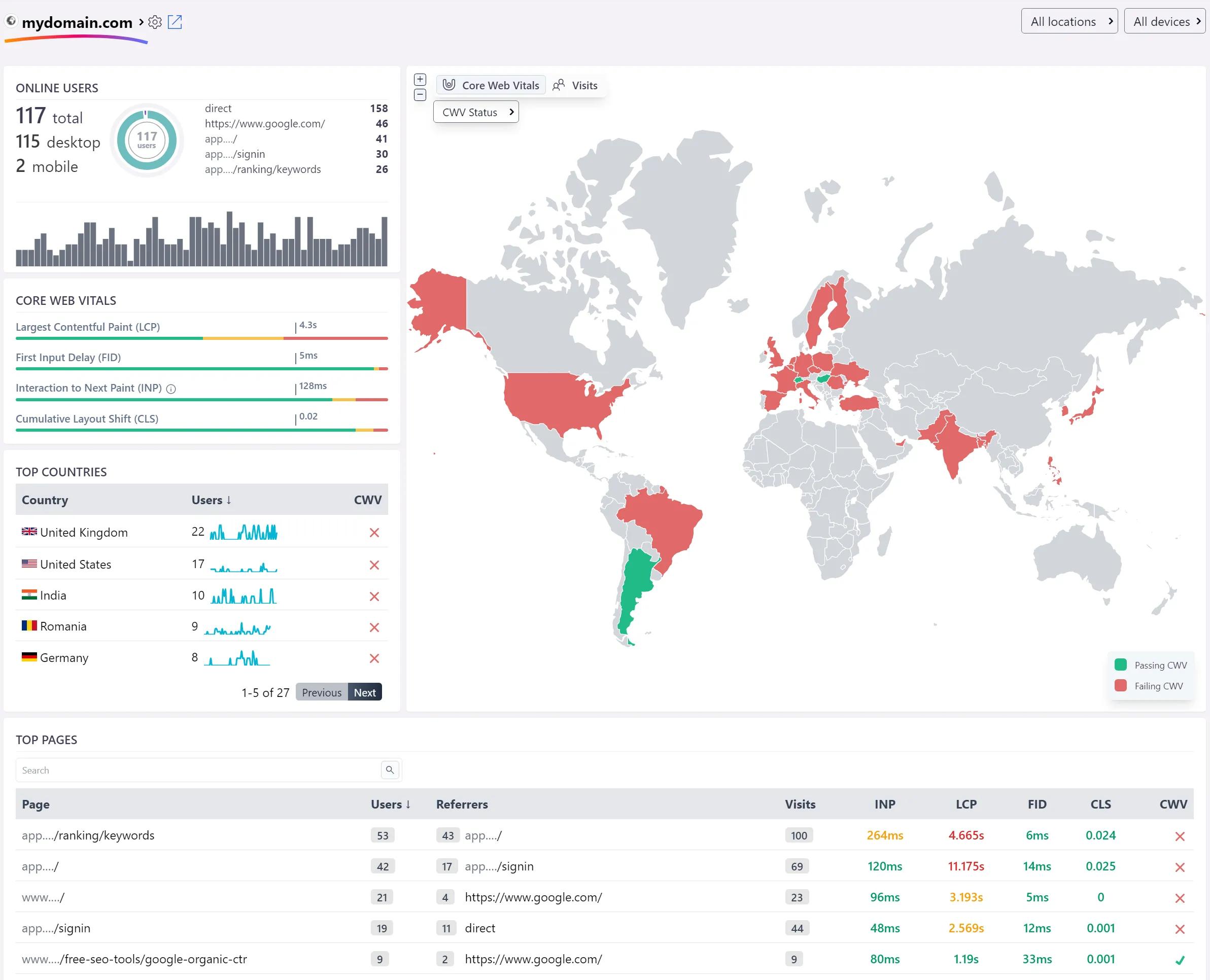Screen dimensions: 1210x980
Task: Zoom in on the world map
Action: [x=420, y=79]
